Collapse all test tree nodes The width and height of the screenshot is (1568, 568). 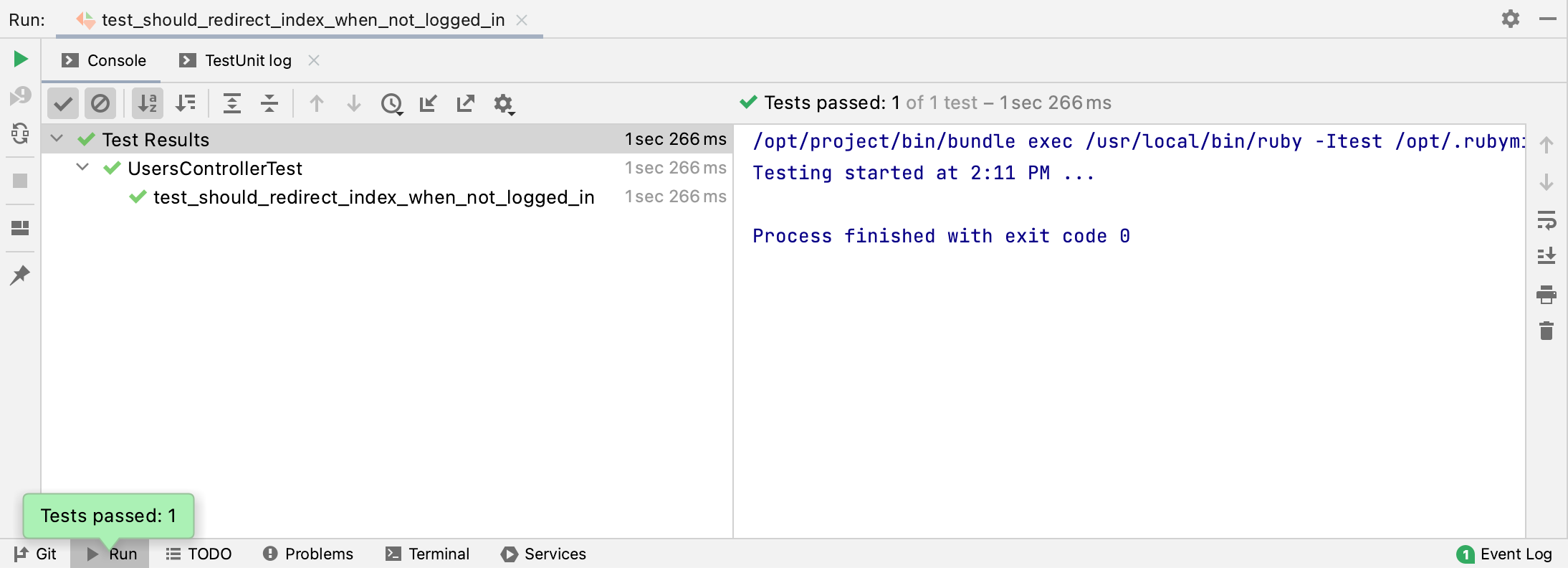269,104
